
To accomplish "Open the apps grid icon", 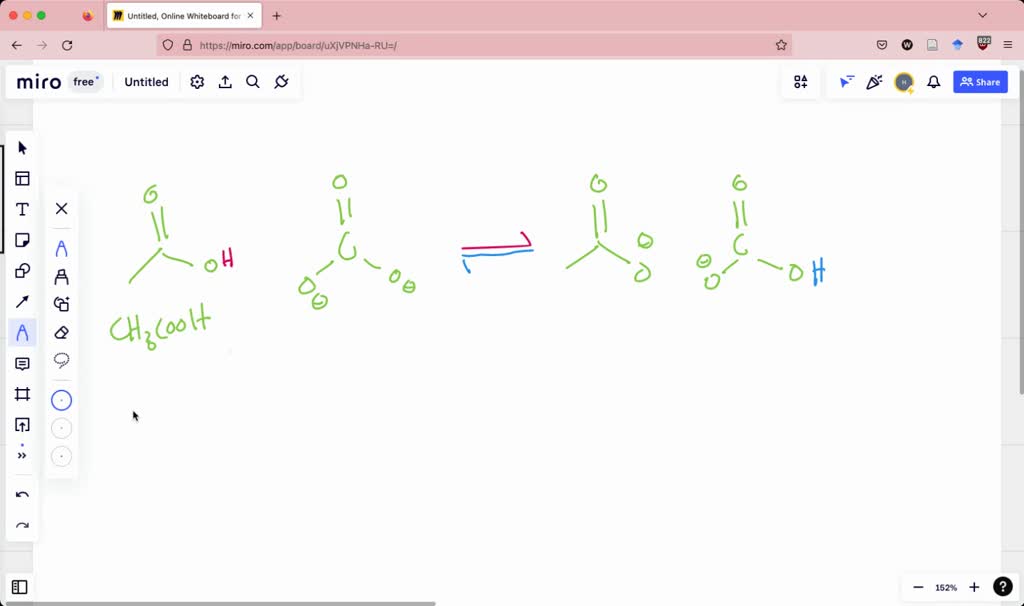I will point(801,82).
